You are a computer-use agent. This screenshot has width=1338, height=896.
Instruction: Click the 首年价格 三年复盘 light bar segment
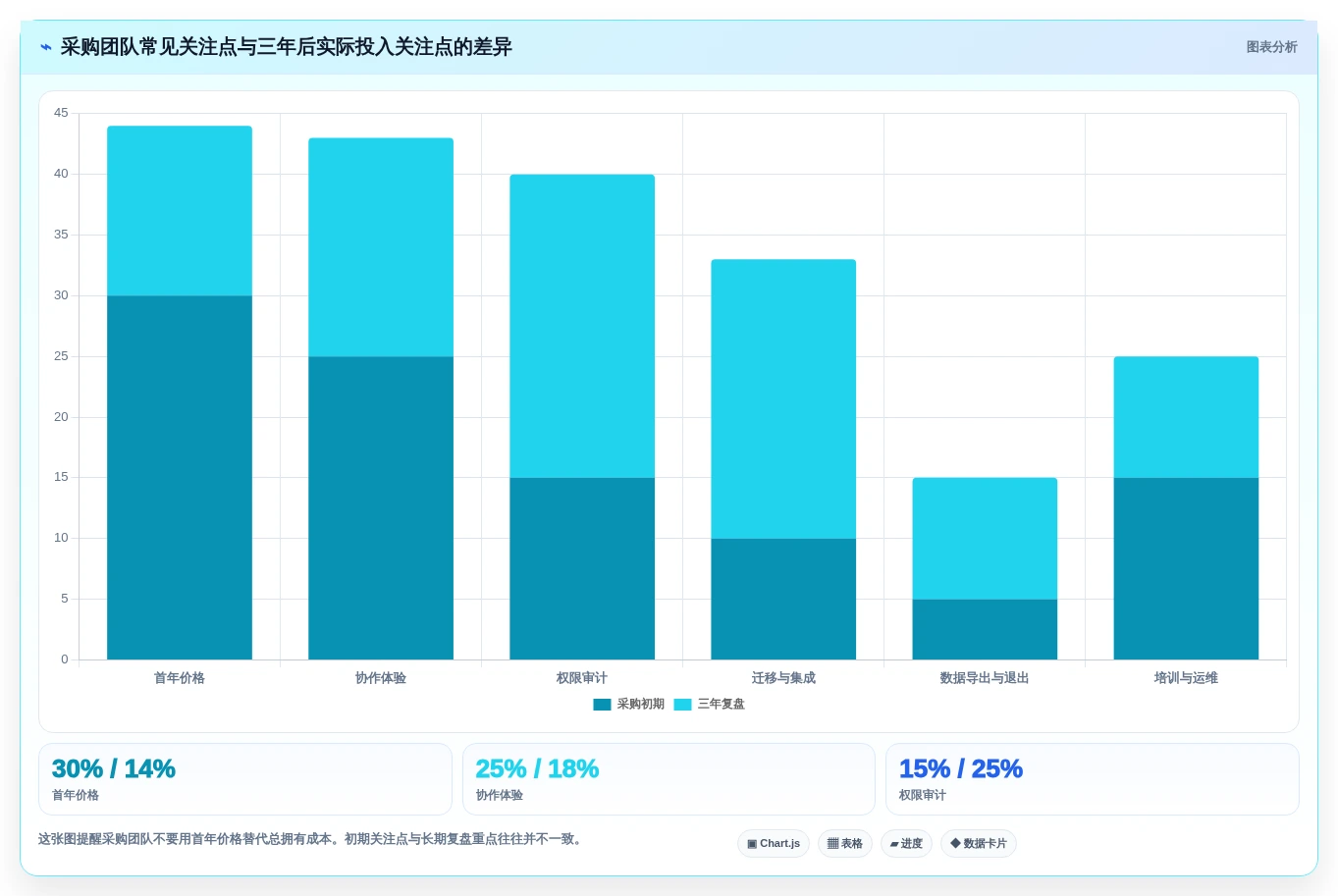point(180,211)
